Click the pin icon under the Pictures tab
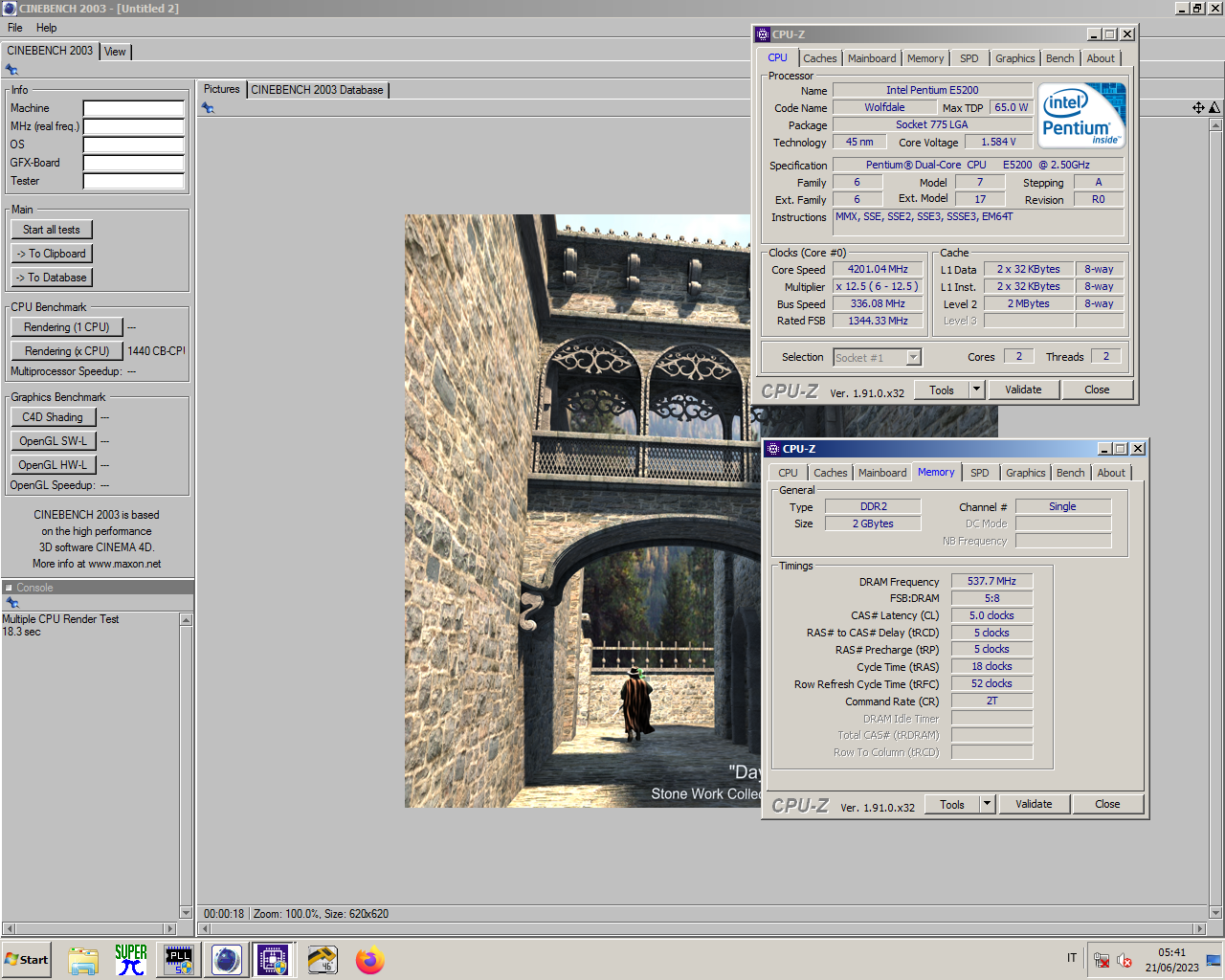This screenshot has width=1225, height=980. click(x=208, y=108)
